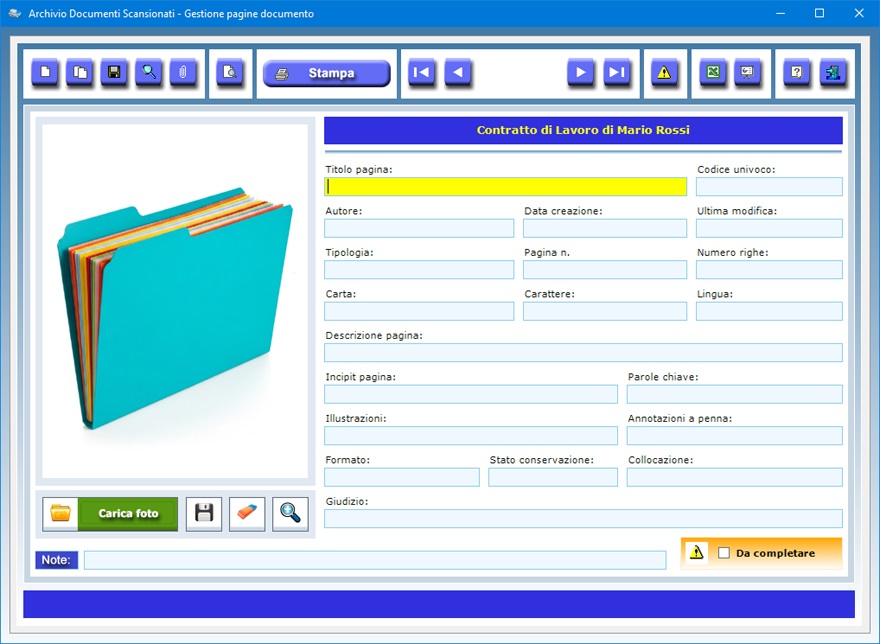Click the Stampa print button
This screenshot has height=644, width=880.
tap(326, 73)
